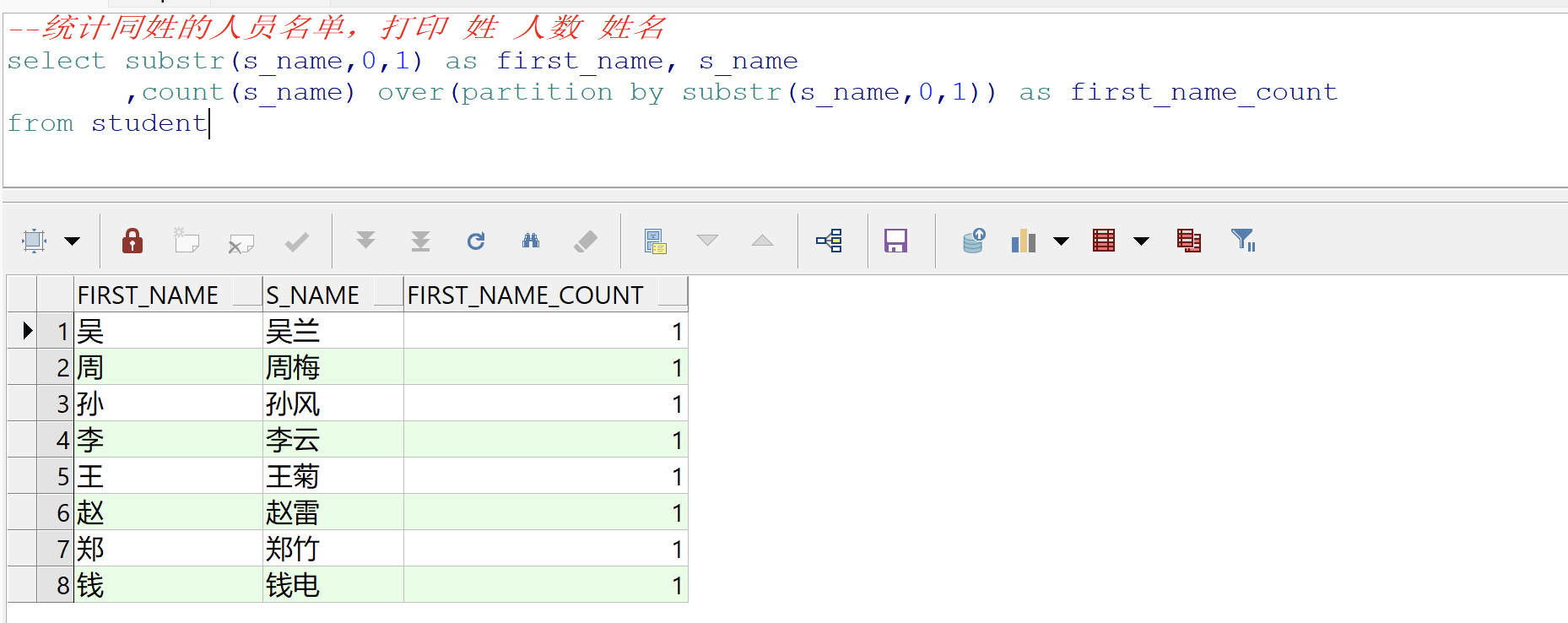Click the 'select' keyword in the SQL editor

[x=57, y=61]
